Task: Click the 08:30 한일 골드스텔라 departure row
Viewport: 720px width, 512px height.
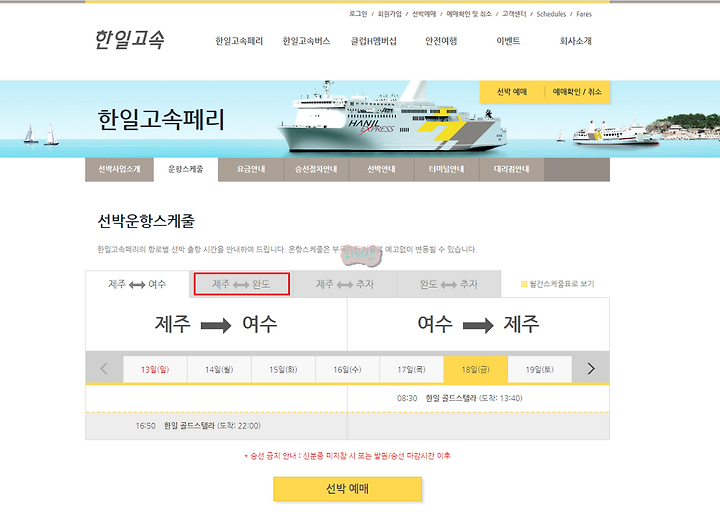Action: point(478,399)
